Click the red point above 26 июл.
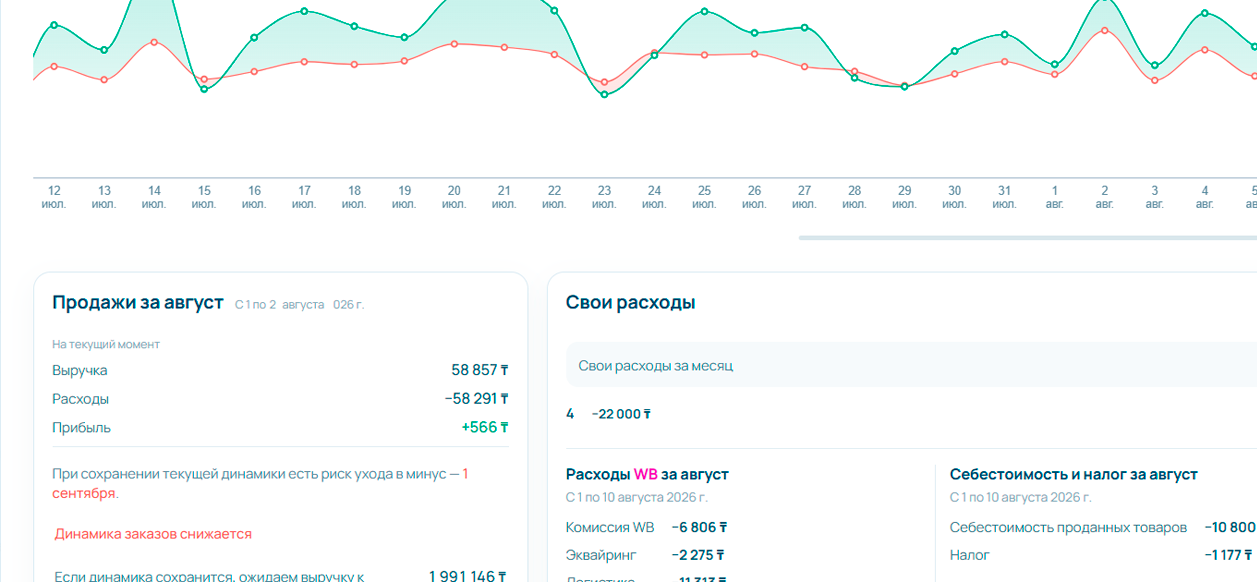This screenshot has height=582, width=1257. [754, 54]
